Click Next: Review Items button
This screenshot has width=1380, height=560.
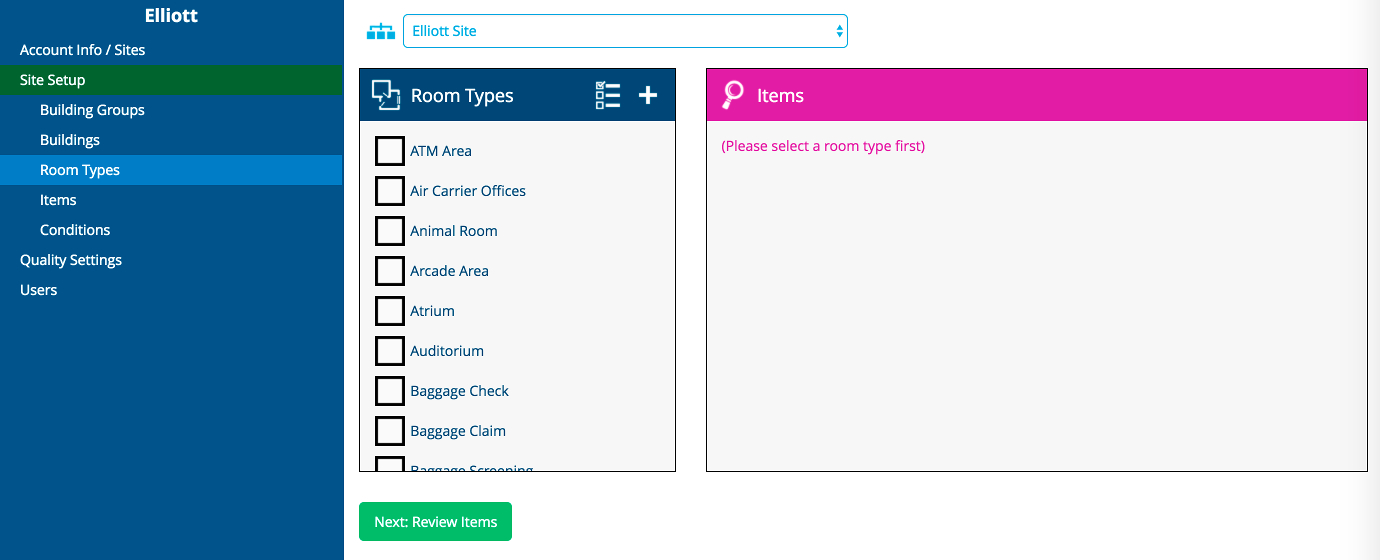coord(435,522)
